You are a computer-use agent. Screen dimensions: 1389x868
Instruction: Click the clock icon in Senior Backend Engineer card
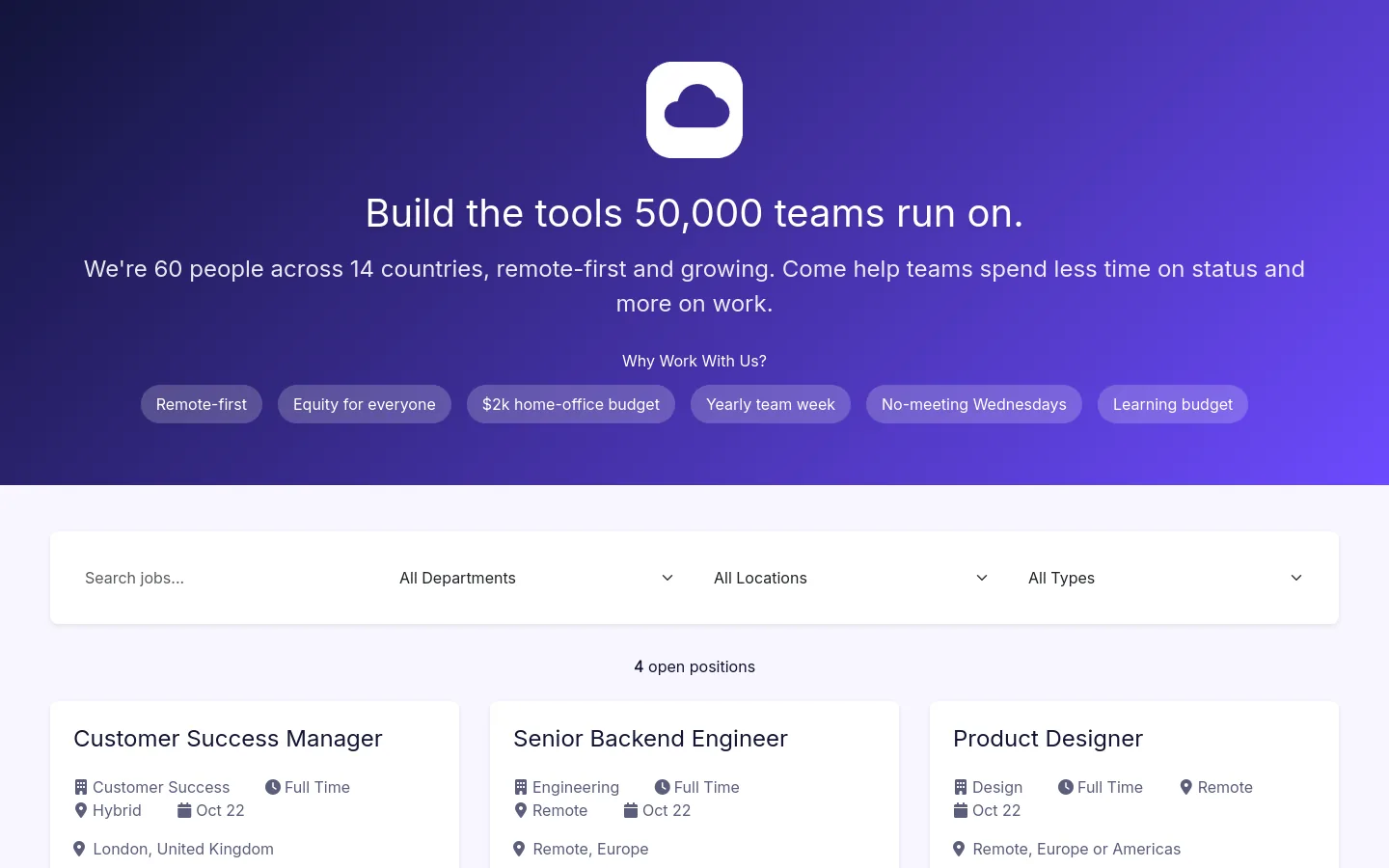(662, 787)
